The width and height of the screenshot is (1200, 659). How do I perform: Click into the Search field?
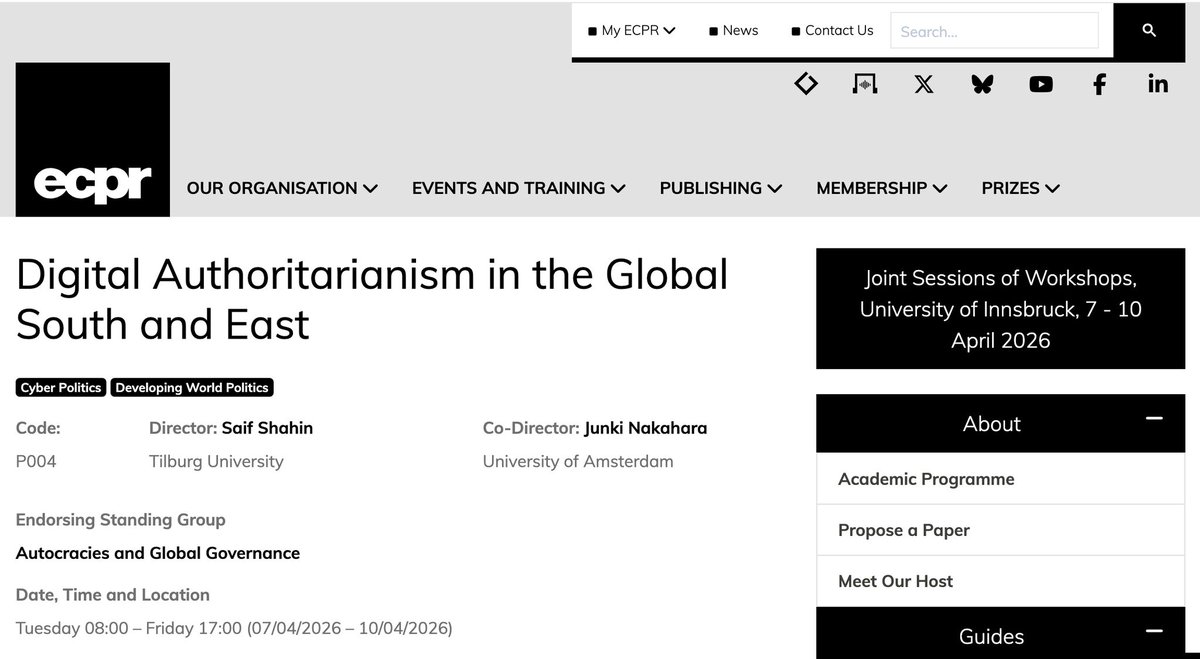(x=994, y=31)
